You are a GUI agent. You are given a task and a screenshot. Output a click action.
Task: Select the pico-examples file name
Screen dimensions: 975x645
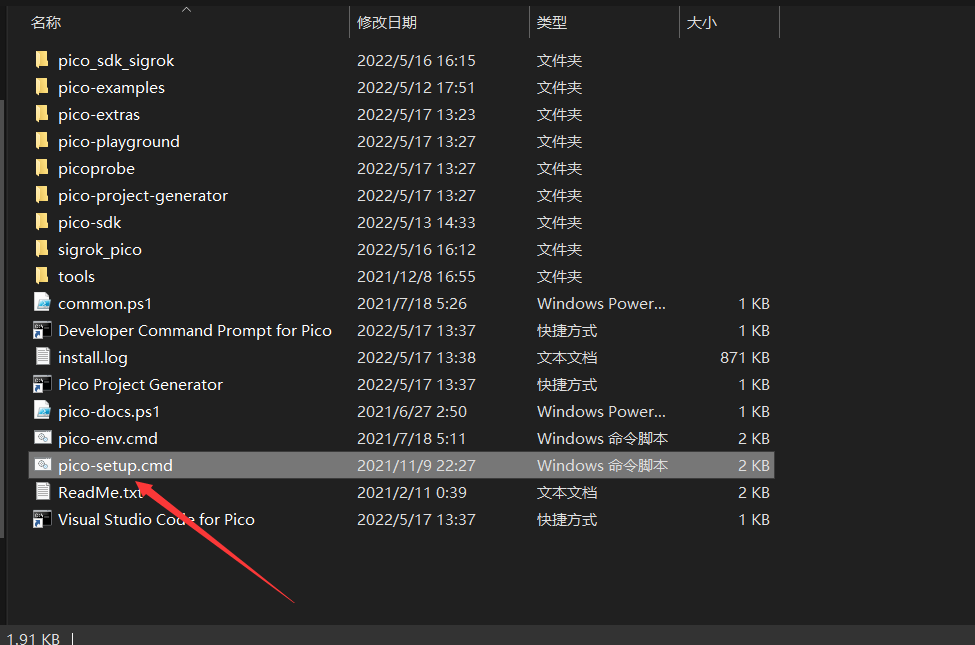(x=111, y=88)
